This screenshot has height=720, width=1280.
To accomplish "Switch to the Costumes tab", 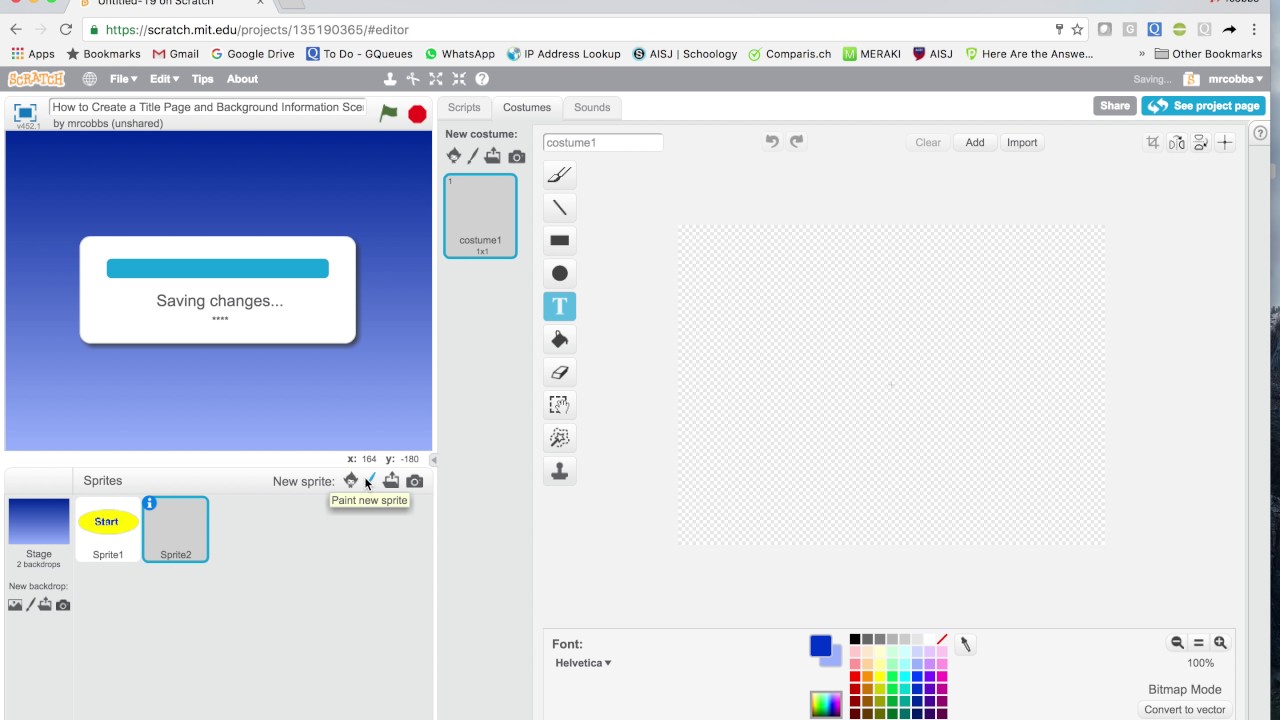I will click(527, 107).
